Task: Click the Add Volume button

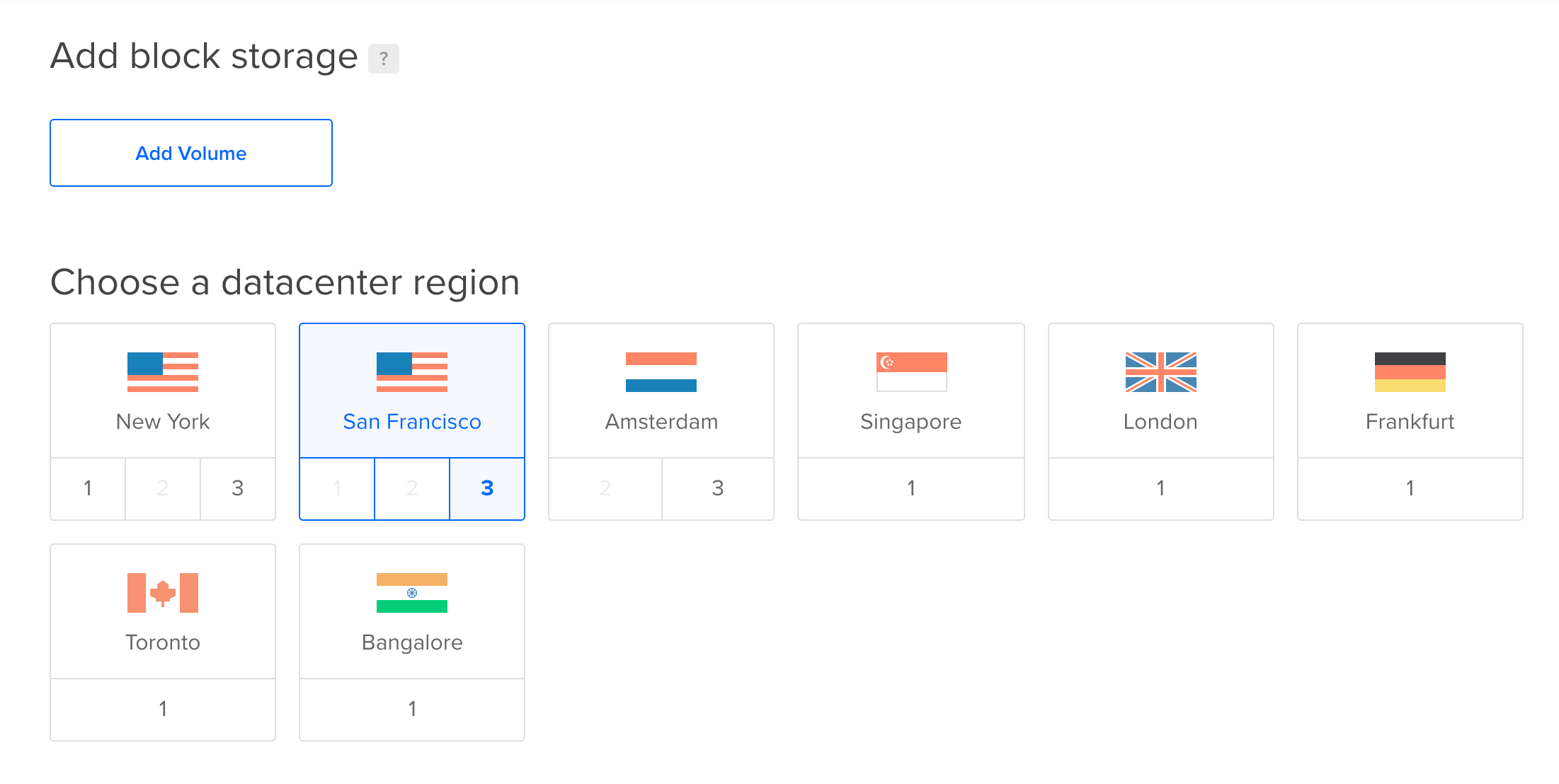Action: [190, 153]
